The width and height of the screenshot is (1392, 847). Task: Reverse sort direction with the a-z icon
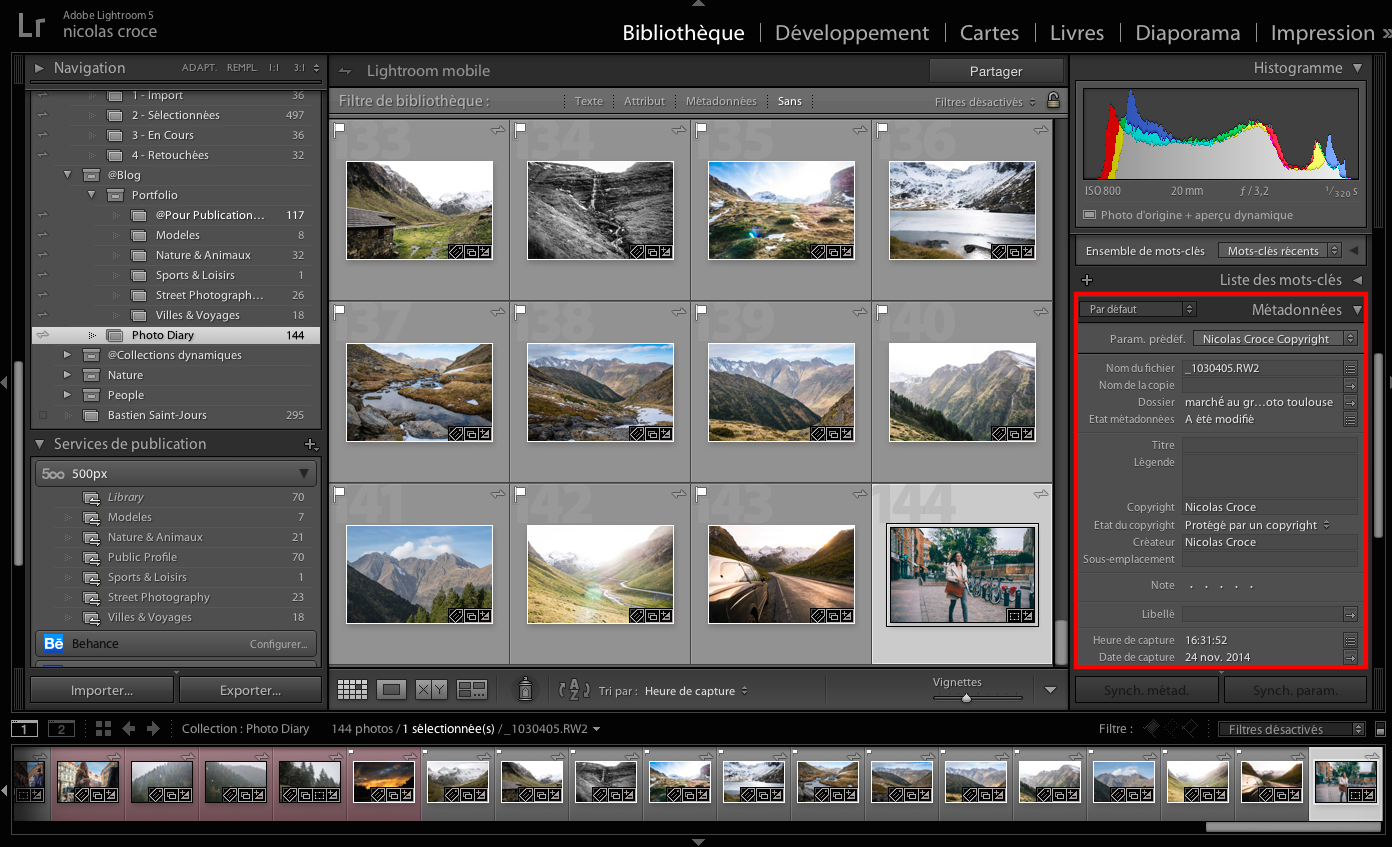point(575,690)
